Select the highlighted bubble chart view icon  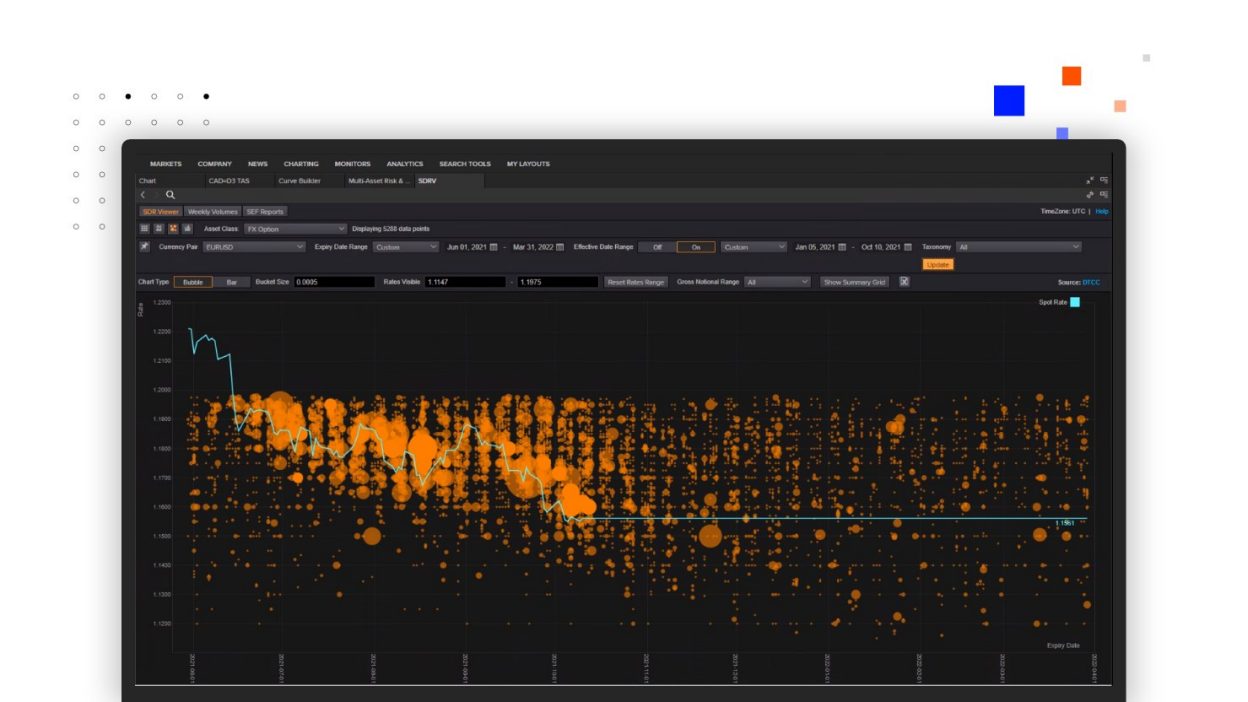pyautogui.click(x=173, y=227)
